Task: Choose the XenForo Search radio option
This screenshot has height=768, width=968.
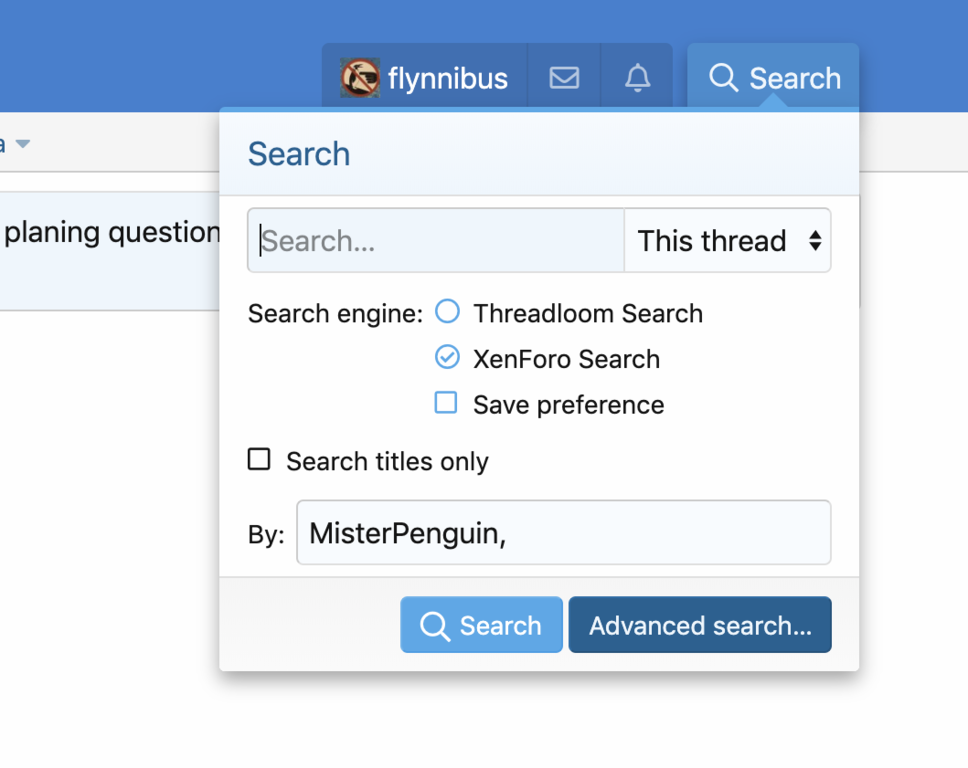Action: point(447,357)
